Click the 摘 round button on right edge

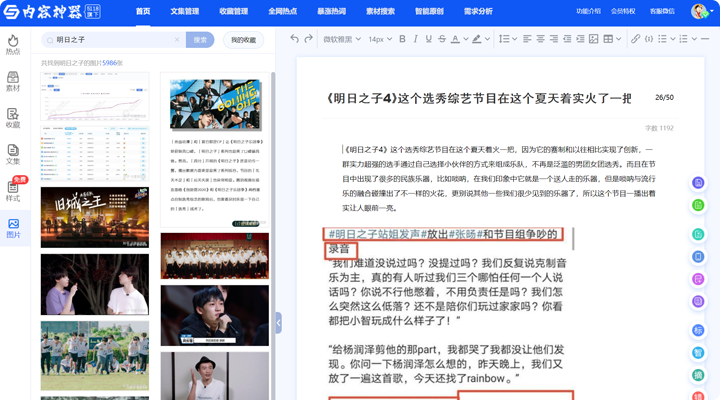click(698, 375)
